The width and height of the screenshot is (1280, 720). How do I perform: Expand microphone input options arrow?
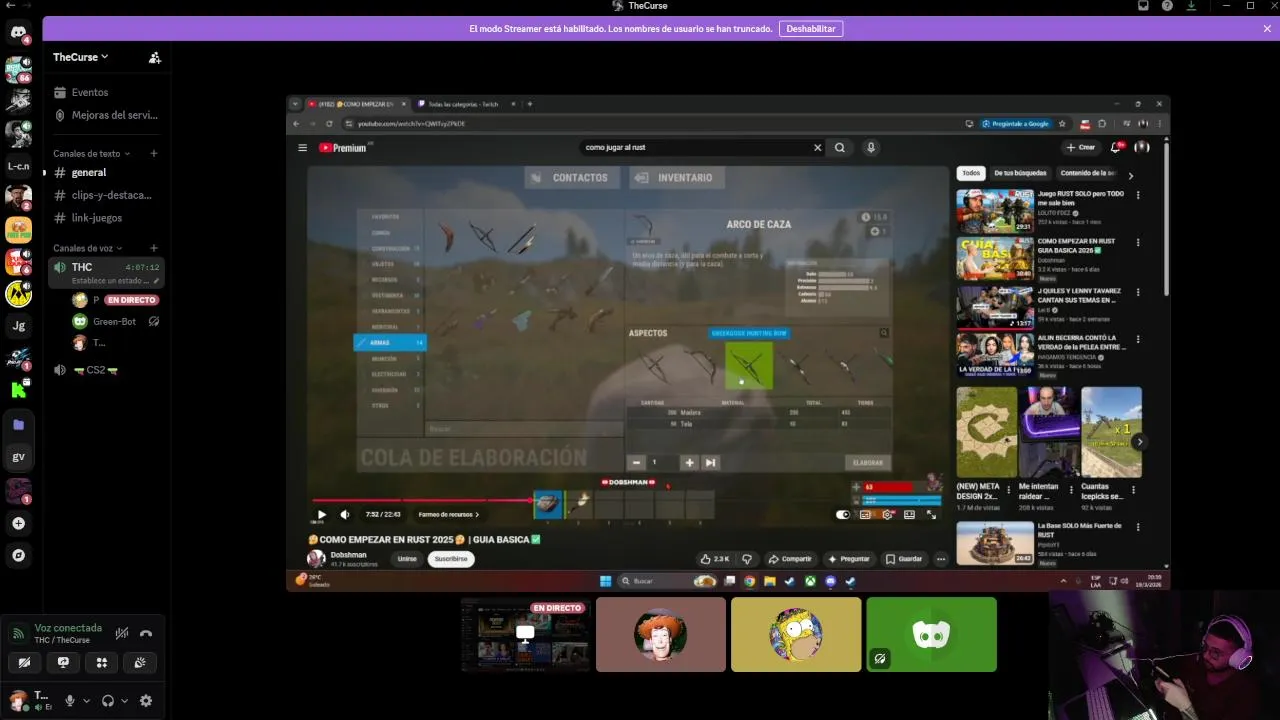86,701
